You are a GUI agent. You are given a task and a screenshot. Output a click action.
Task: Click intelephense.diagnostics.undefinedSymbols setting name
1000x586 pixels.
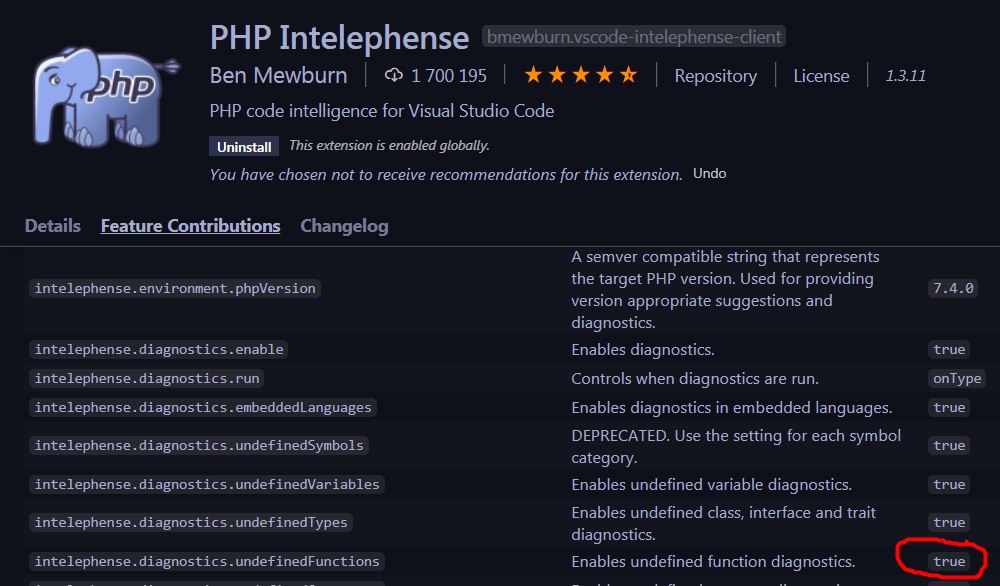pyautogui.click(x=199, y=445)
